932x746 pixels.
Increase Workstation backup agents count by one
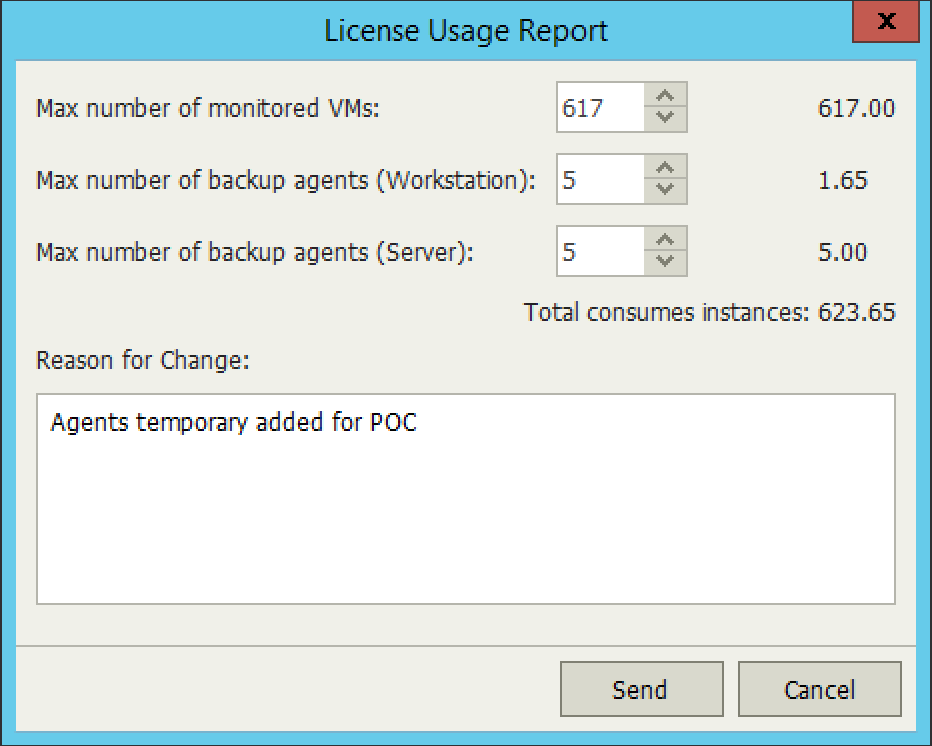(665, 168)
